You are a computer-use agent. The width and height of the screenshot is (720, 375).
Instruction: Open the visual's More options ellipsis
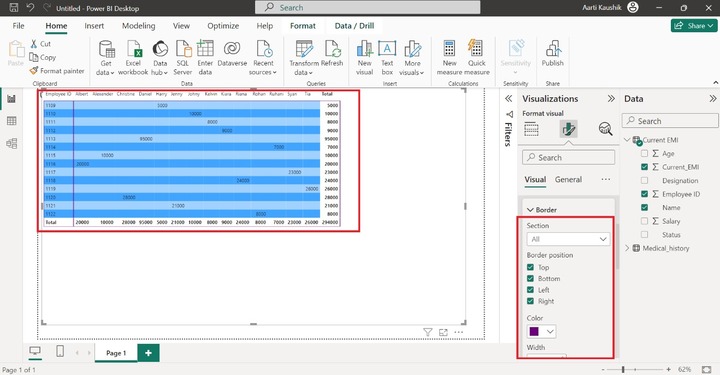[459, 332]
